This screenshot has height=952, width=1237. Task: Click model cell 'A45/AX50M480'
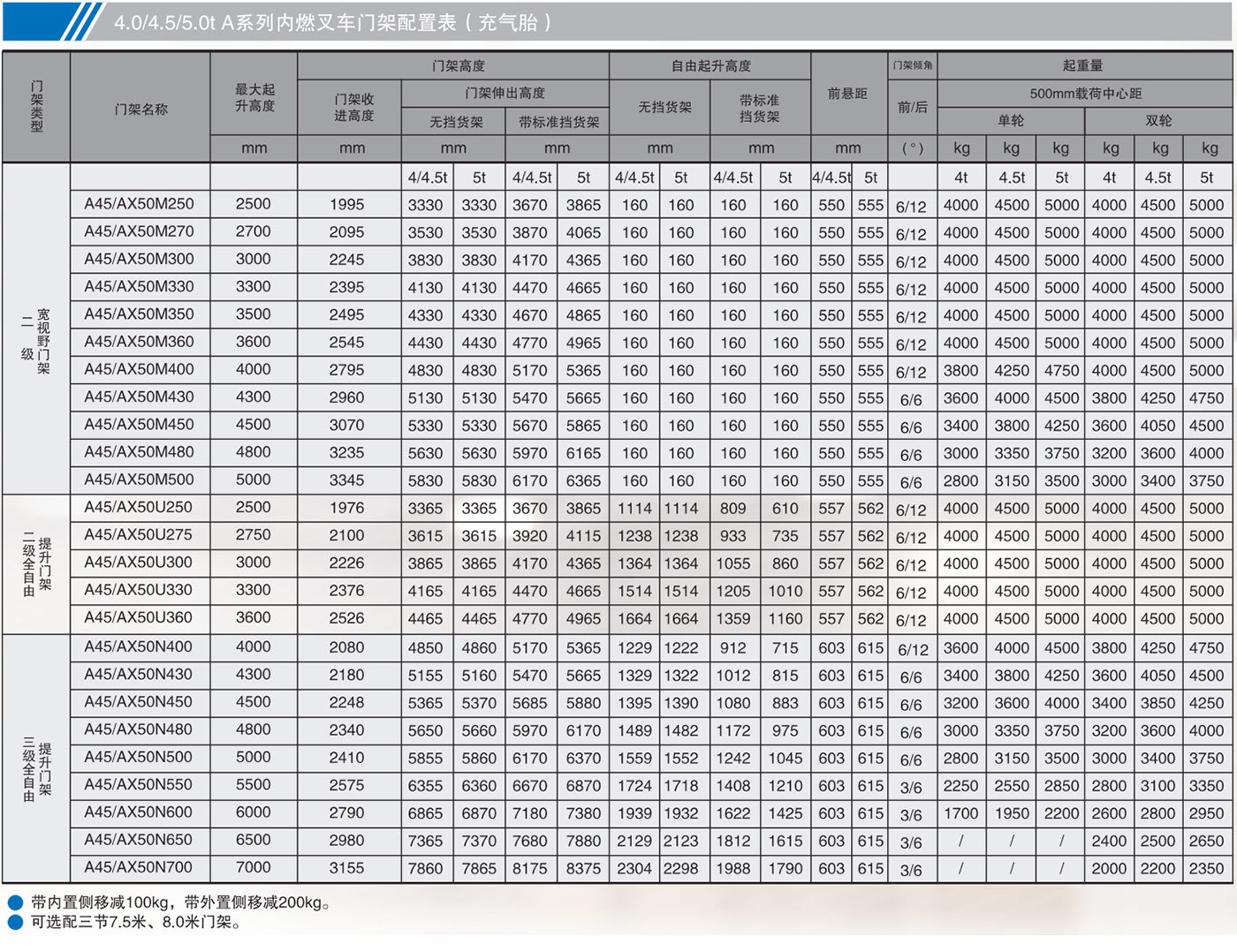tap(140, 452)
